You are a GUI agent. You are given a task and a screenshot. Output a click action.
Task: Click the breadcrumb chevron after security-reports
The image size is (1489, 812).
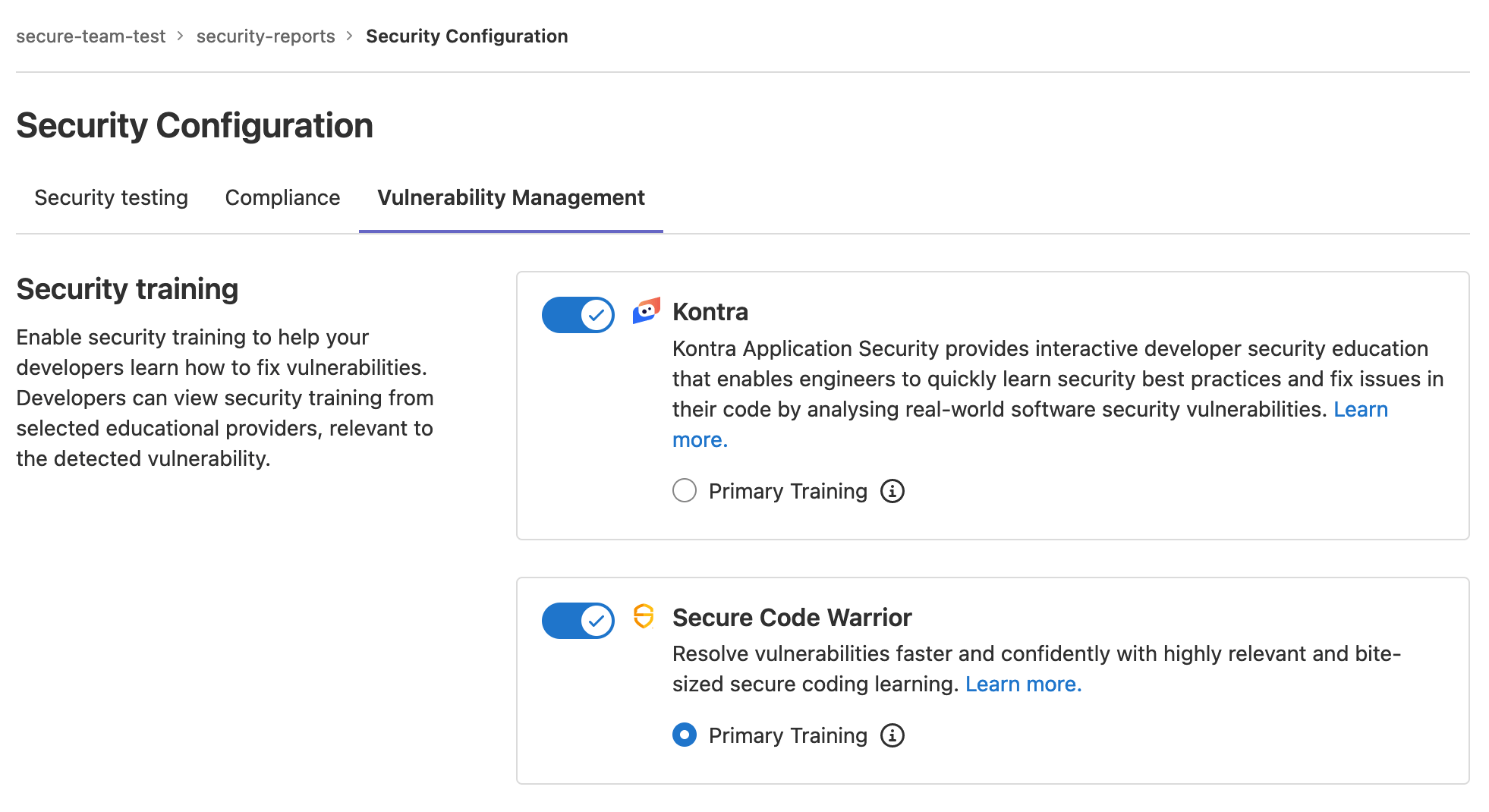[348, 36]
